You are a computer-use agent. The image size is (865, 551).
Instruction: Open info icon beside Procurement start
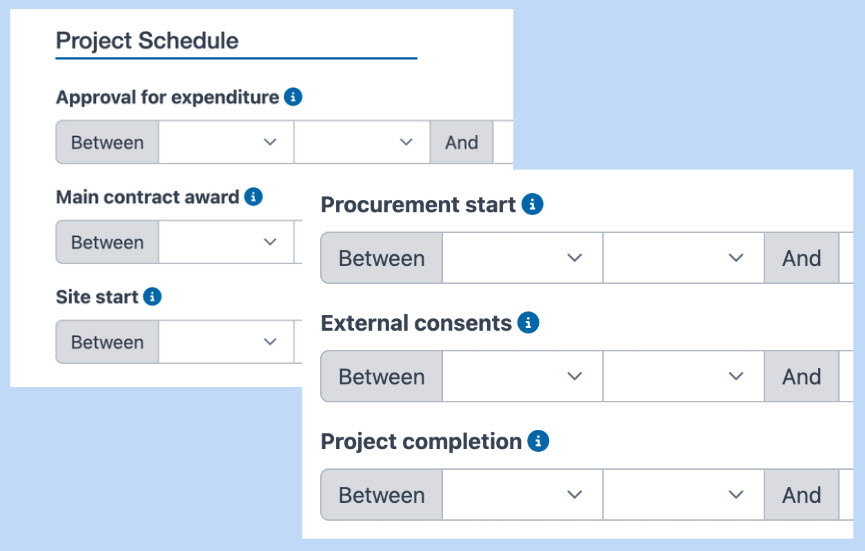pyautogui.click(x=533, y=205)
